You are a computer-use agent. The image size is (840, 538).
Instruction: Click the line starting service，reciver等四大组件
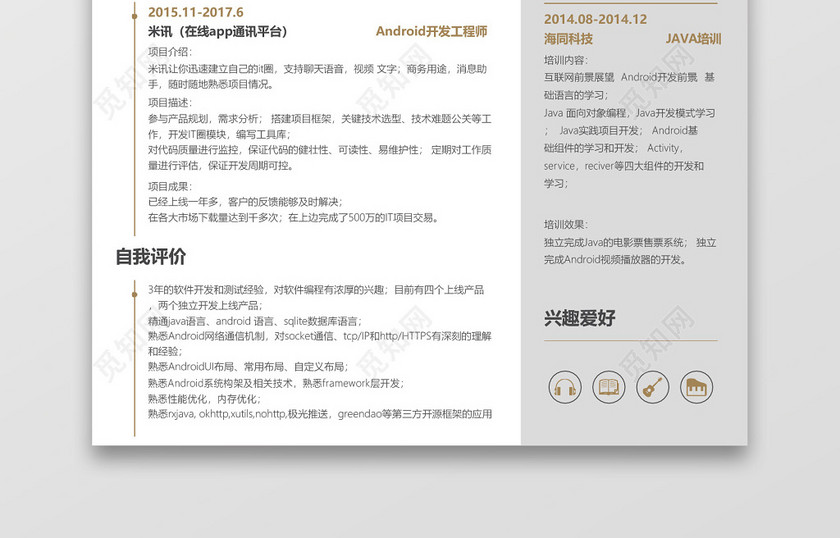(624, 166)
